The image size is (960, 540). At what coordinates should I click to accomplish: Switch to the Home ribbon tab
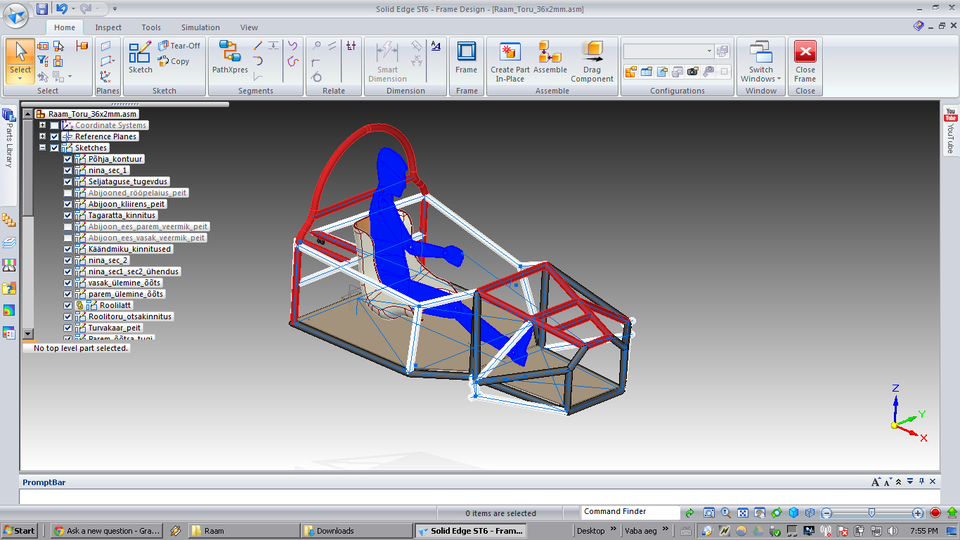tap(64, 27)
